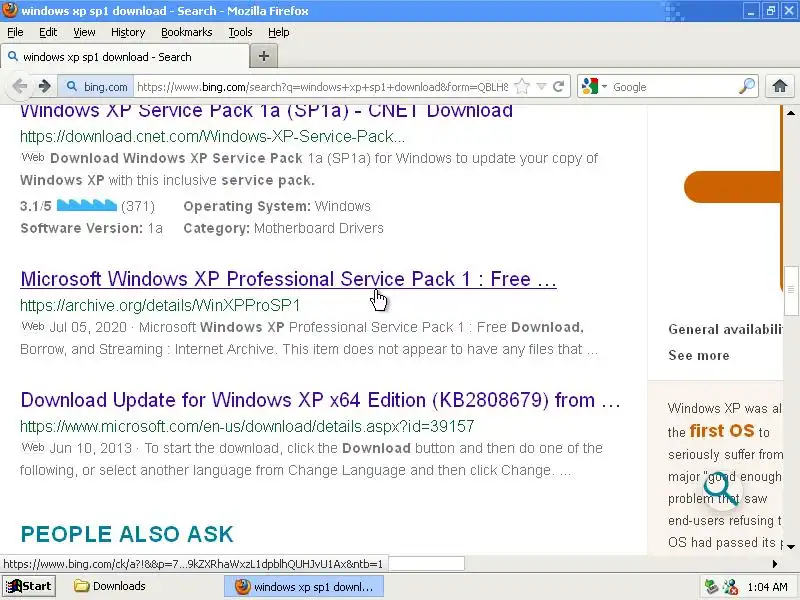
Task: Click the teal magnifier visual search icon
Action: (x=721, y=488)
